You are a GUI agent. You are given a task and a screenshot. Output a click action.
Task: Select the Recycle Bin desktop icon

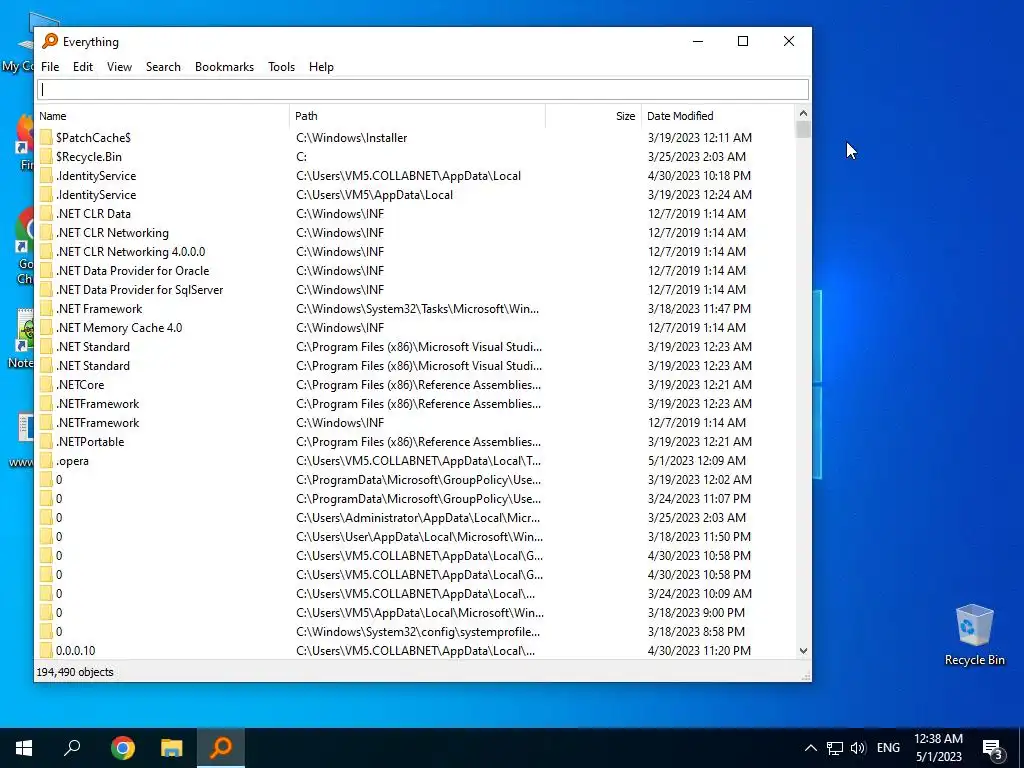974,635
